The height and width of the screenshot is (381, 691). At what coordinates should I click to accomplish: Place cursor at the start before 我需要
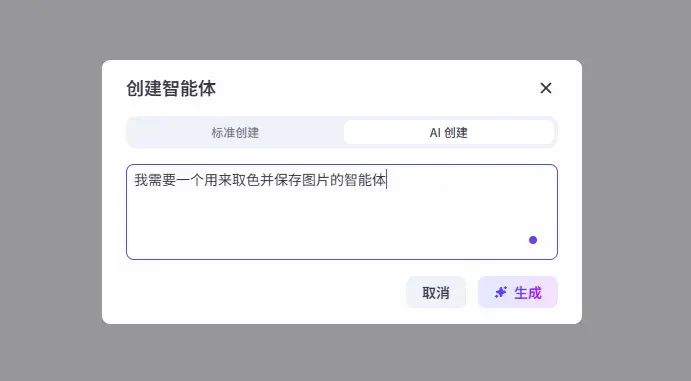pyautogui.click(x=134, y=180)
